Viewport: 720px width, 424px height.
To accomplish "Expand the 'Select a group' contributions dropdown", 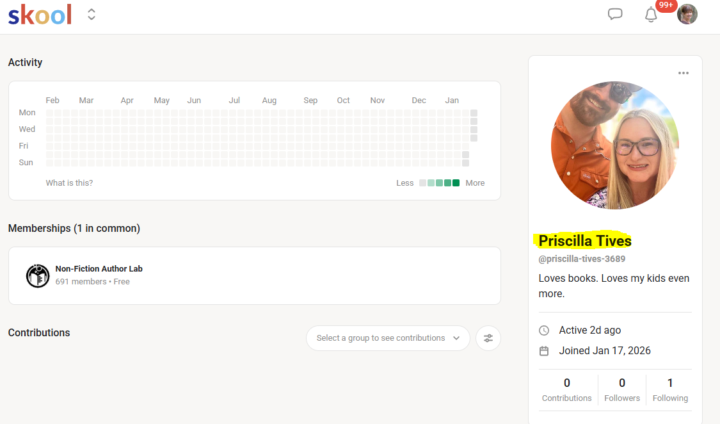I will pyautogui.click(x=388, y=338).
